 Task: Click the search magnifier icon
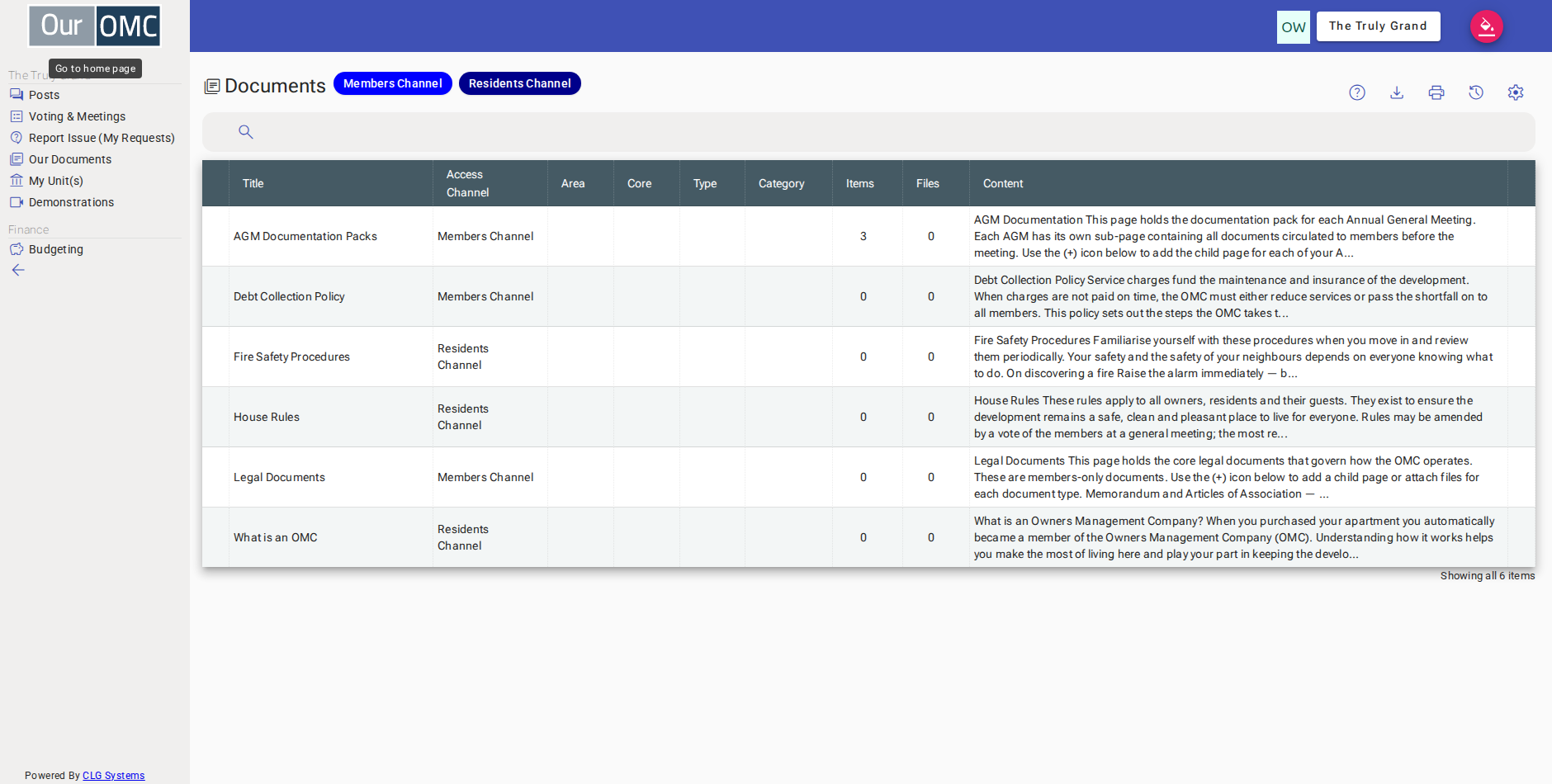coord(246,131)
